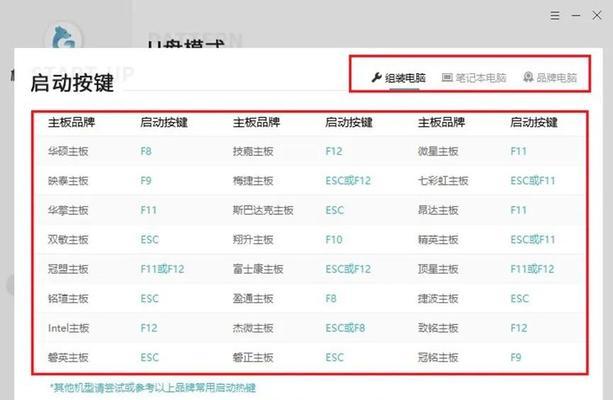The image size is (613, 400).
Task: Switch to the 组装电脑 tab
Action: pos(399,78)
